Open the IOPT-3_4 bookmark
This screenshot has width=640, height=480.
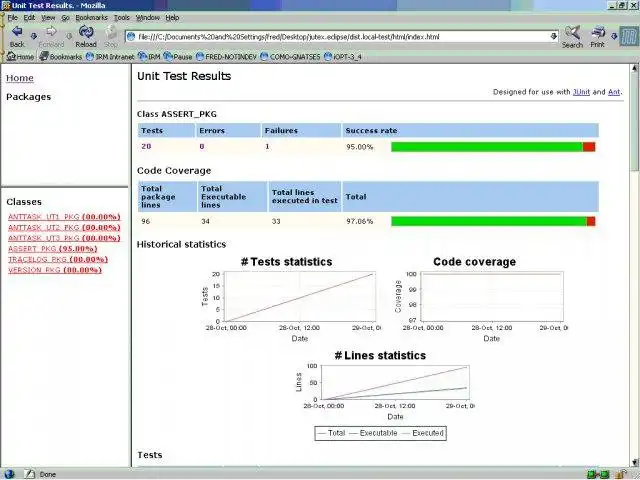coord(343,56)
